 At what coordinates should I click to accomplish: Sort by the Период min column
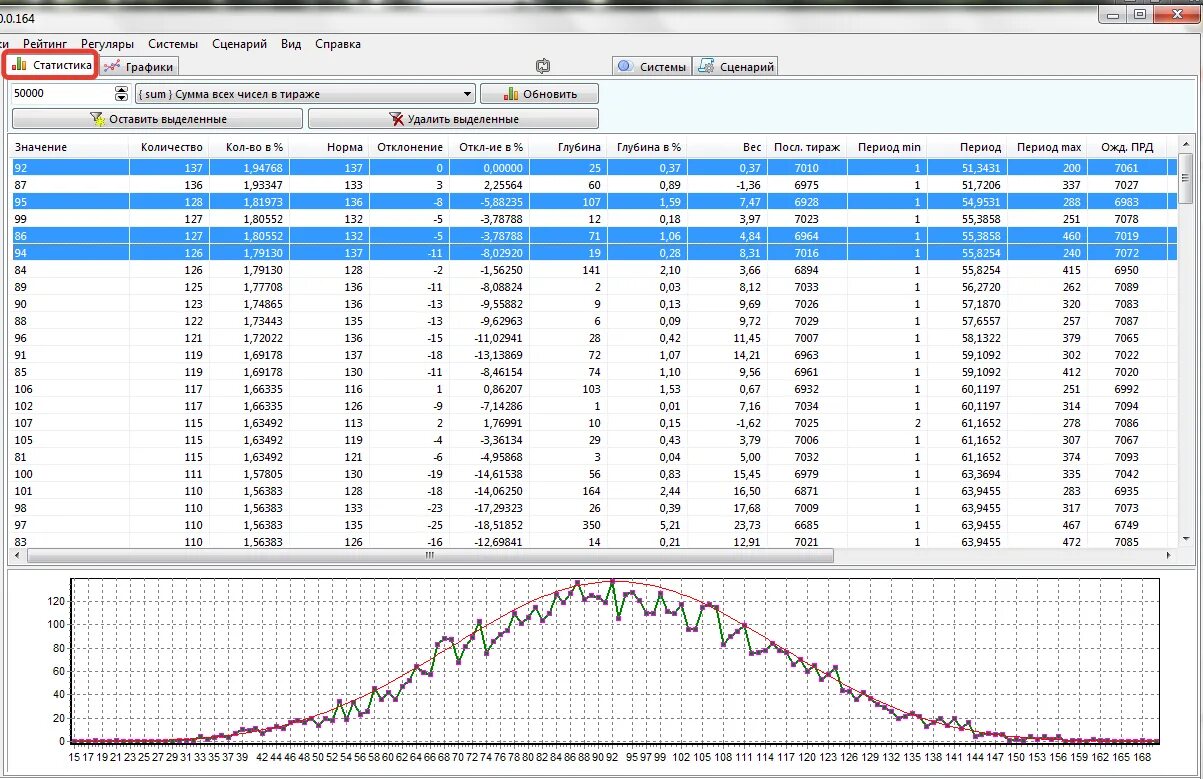coord(887,147)
